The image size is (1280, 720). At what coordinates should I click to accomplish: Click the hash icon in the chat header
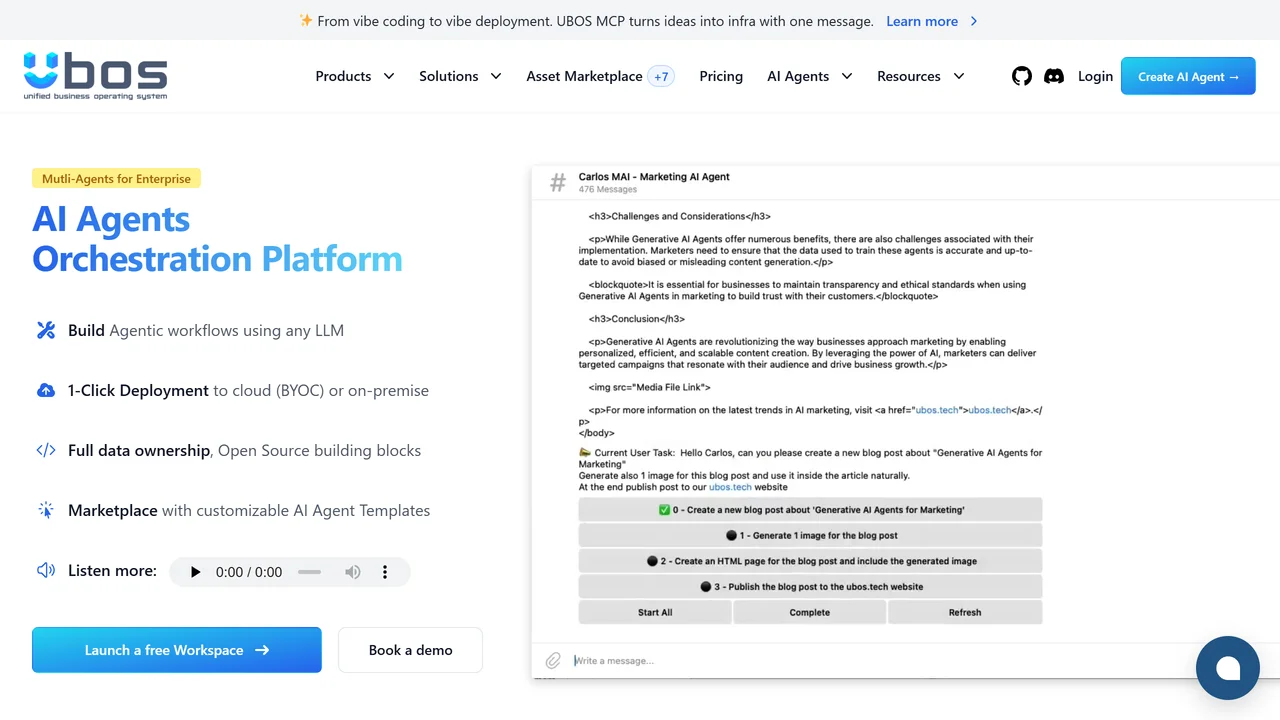tap(558, 182)
